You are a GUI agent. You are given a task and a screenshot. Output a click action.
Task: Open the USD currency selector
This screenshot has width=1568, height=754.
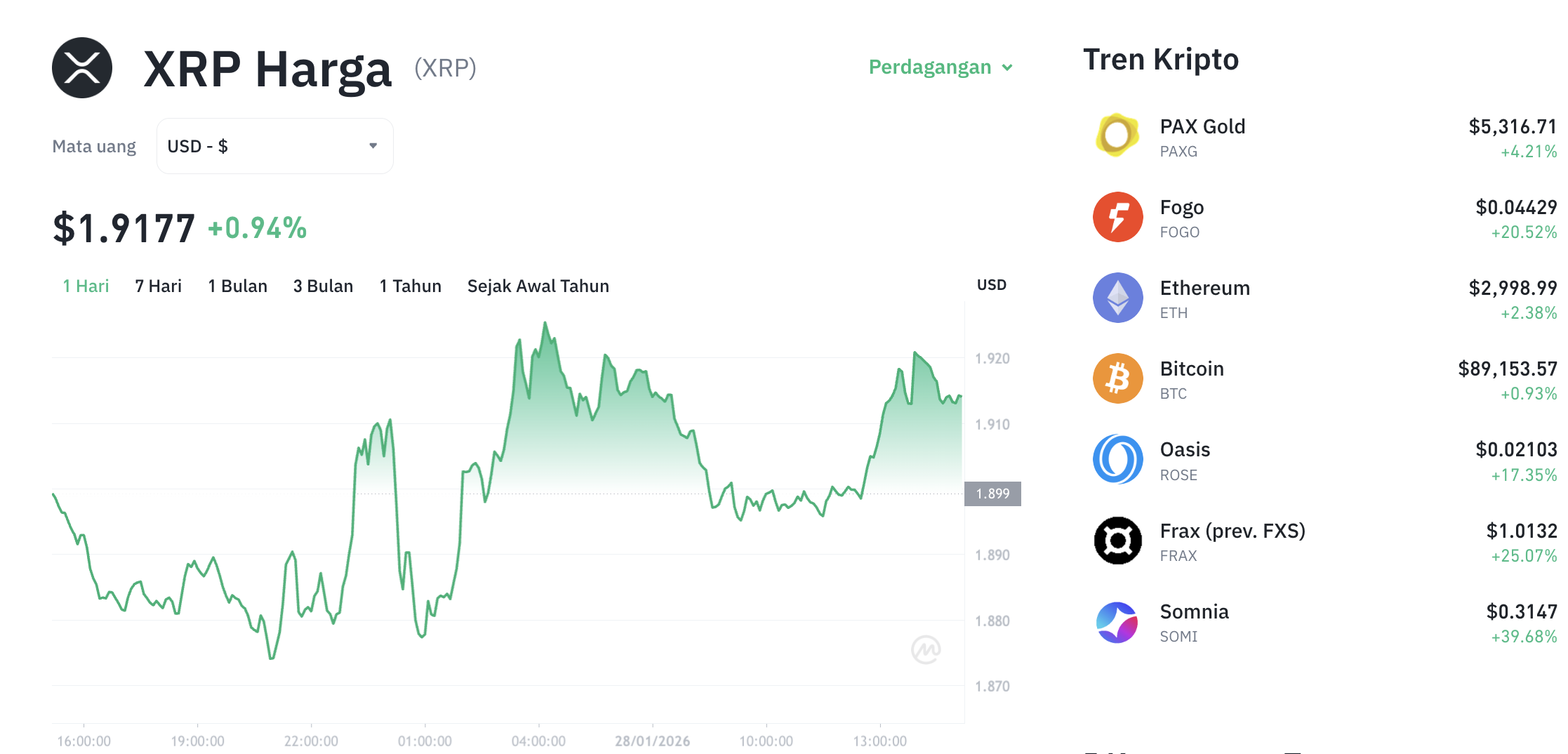click(274, 145)
